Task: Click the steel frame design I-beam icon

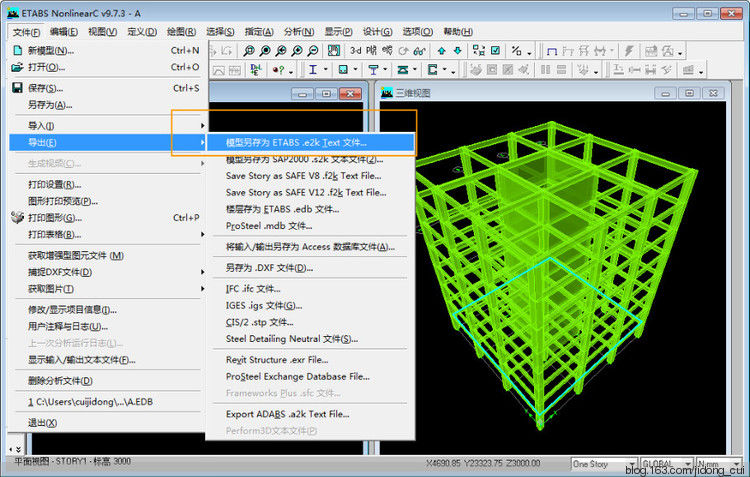Action: pyautogui.click(x=313, y=70)
